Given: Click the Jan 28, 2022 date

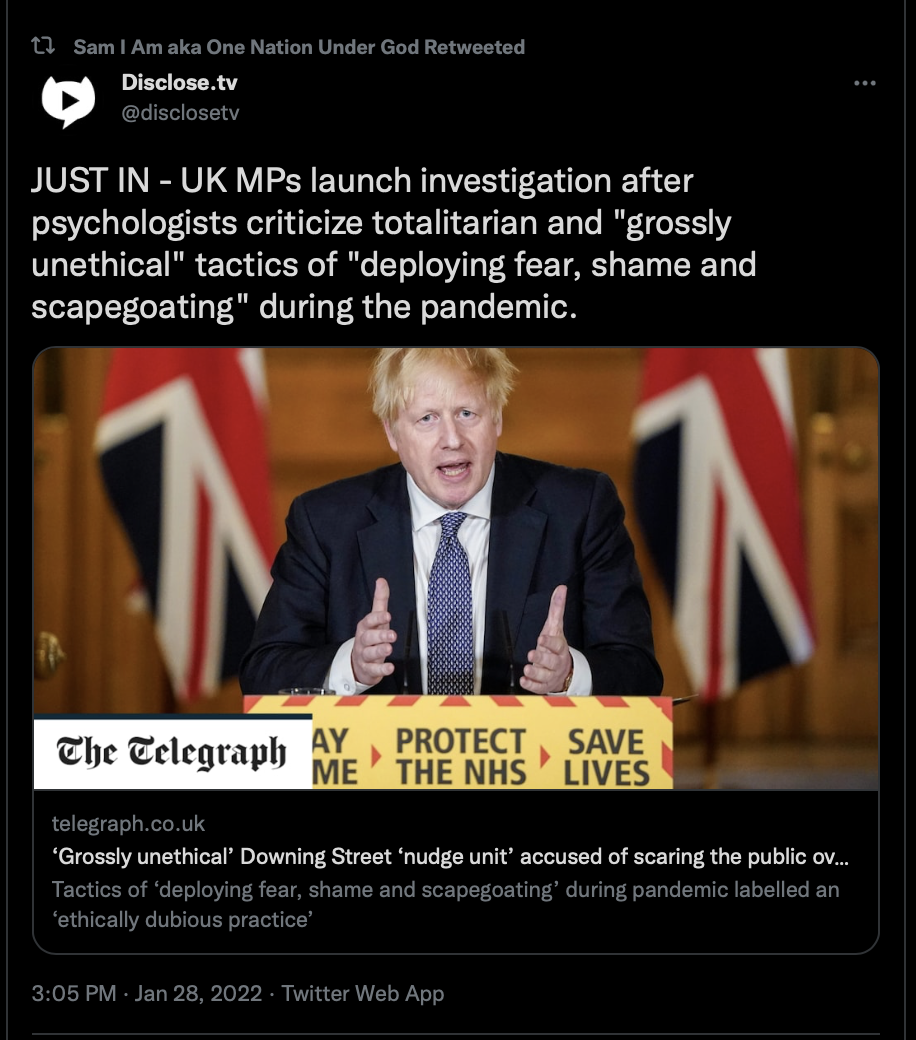Looking at the screenshot, I should [x=198, y=993].
